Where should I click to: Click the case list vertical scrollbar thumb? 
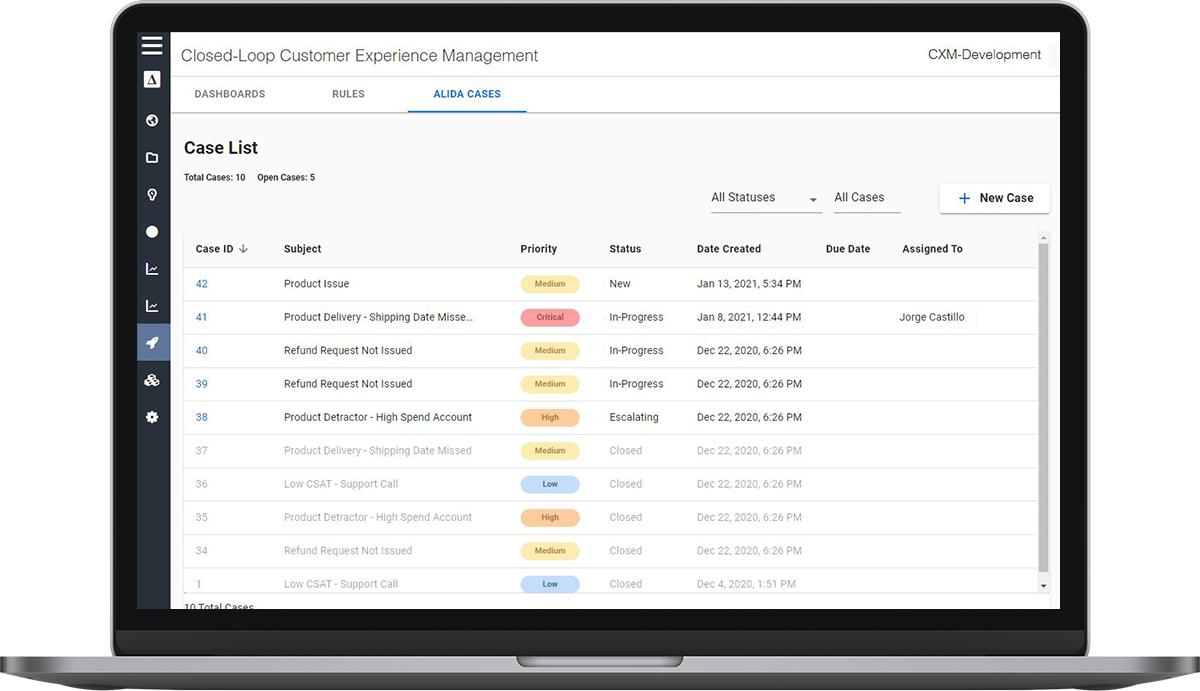pyautogui.click(x=1044, y=407)
